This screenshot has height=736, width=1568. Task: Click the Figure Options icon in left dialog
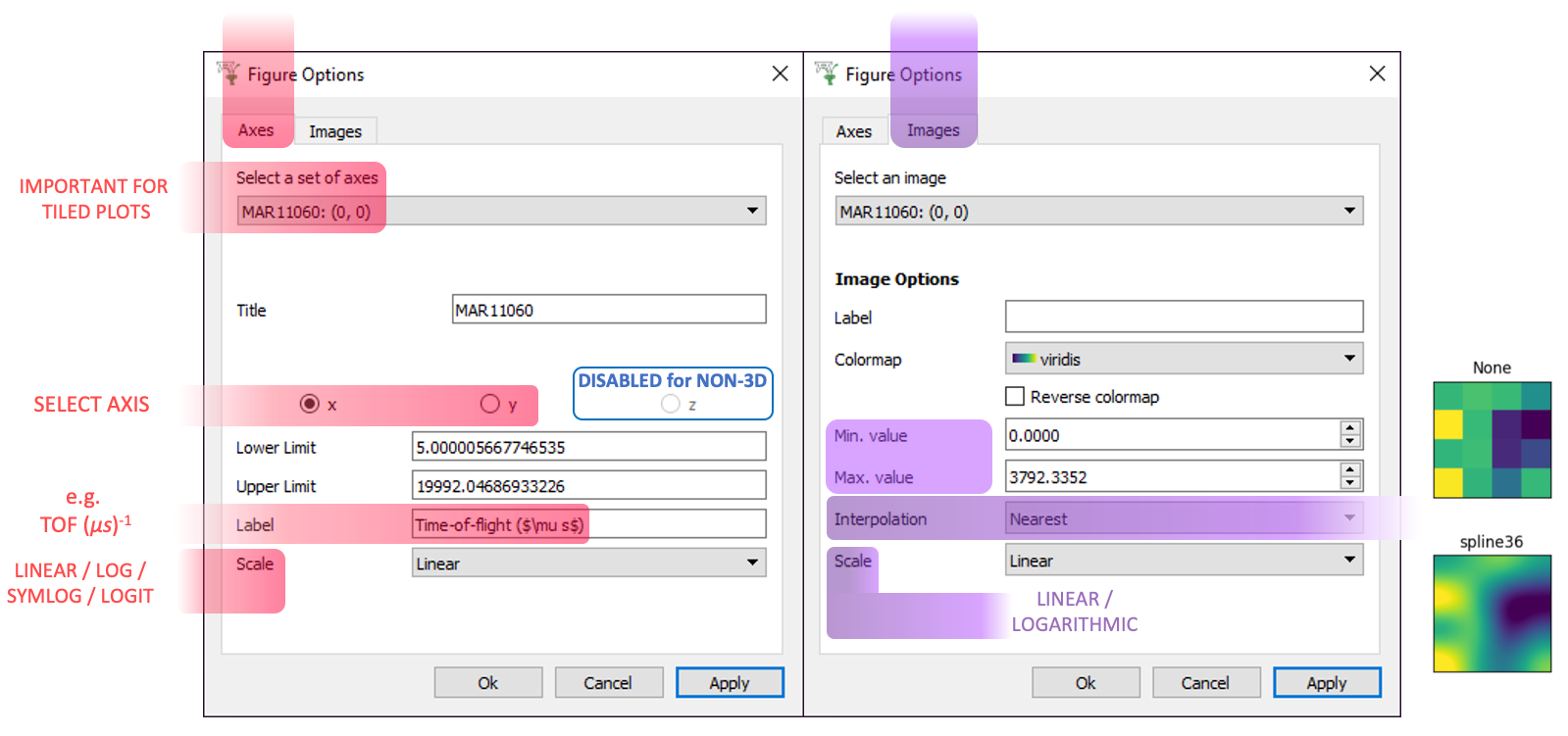click(x=228, y=74)
